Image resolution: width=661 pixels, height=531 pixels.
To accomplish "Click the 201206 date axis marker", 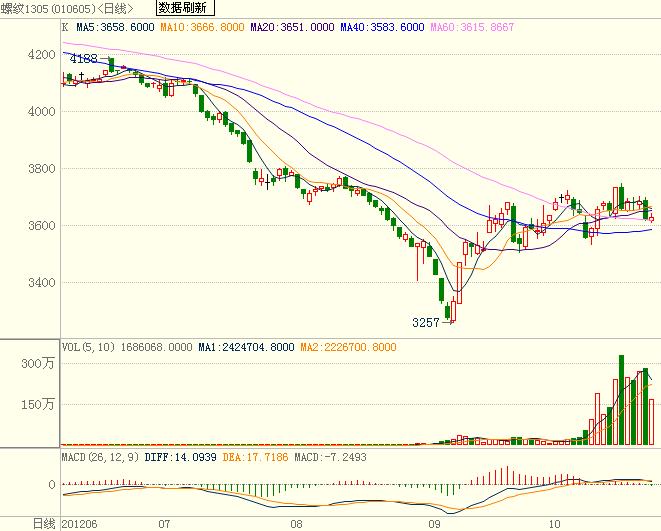I will (x=81, y=523).
